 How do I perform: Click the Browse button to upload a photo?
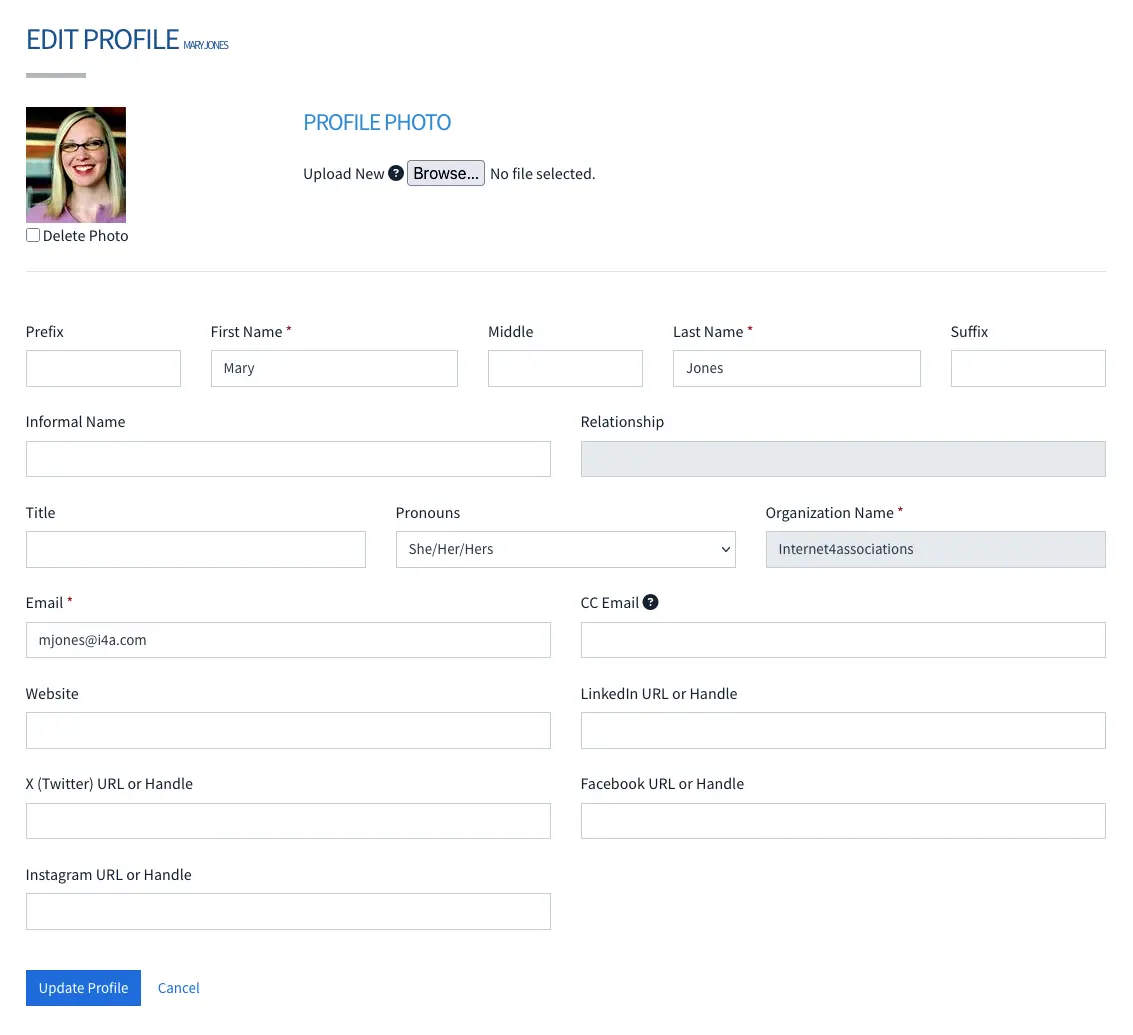coord(446,173)
